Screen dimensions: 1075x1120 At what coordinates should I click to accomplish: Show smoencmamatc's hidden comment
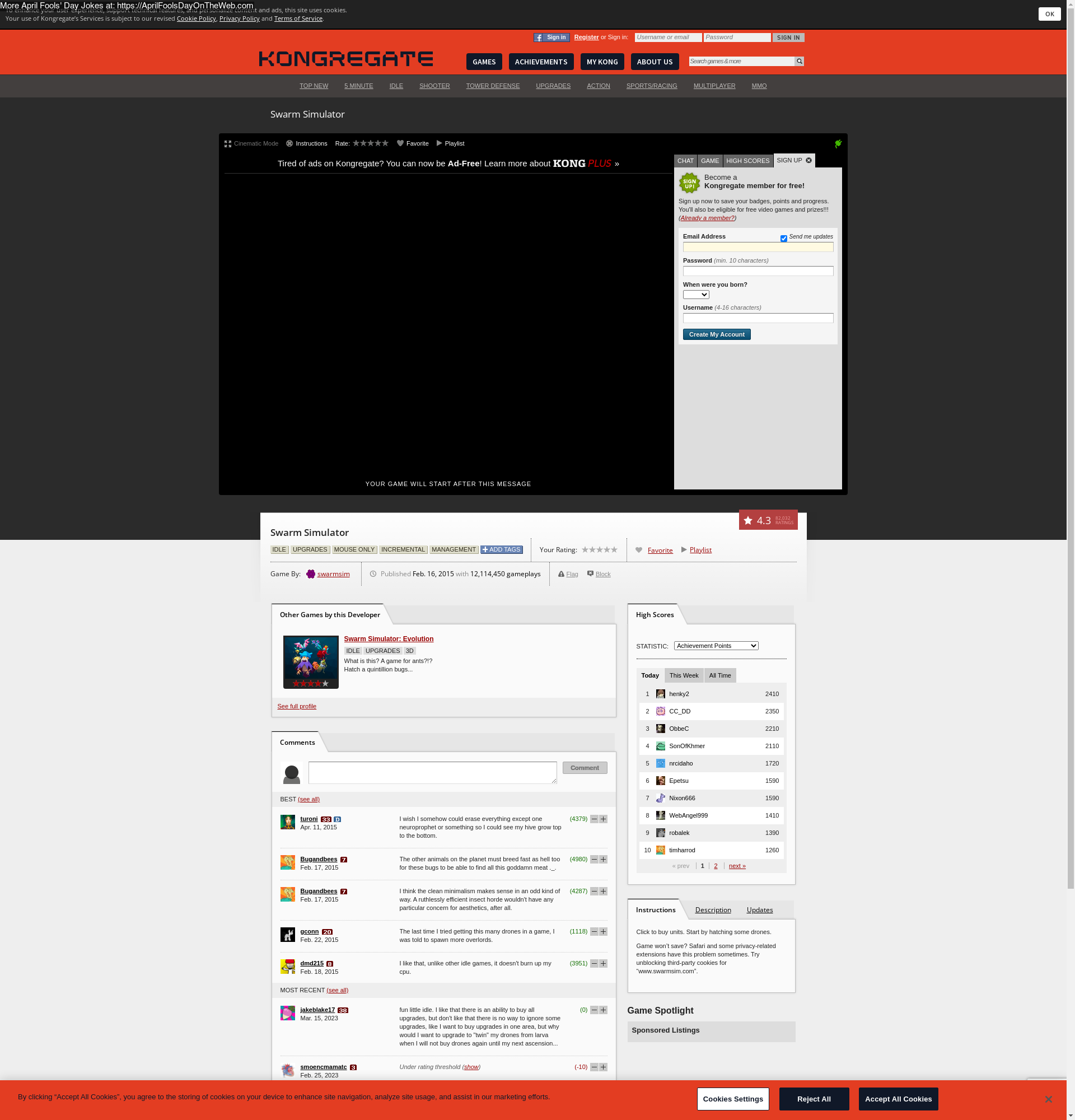pos(471,1067)
